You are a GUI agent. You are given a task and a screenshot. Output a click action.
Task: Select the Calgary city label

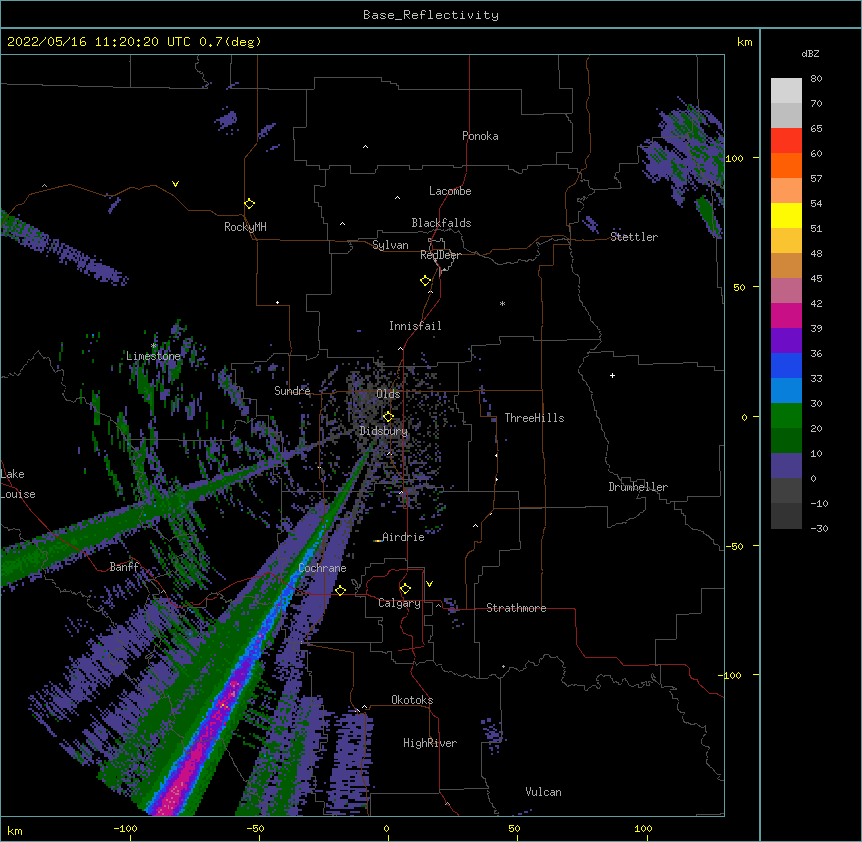(399, 603)
